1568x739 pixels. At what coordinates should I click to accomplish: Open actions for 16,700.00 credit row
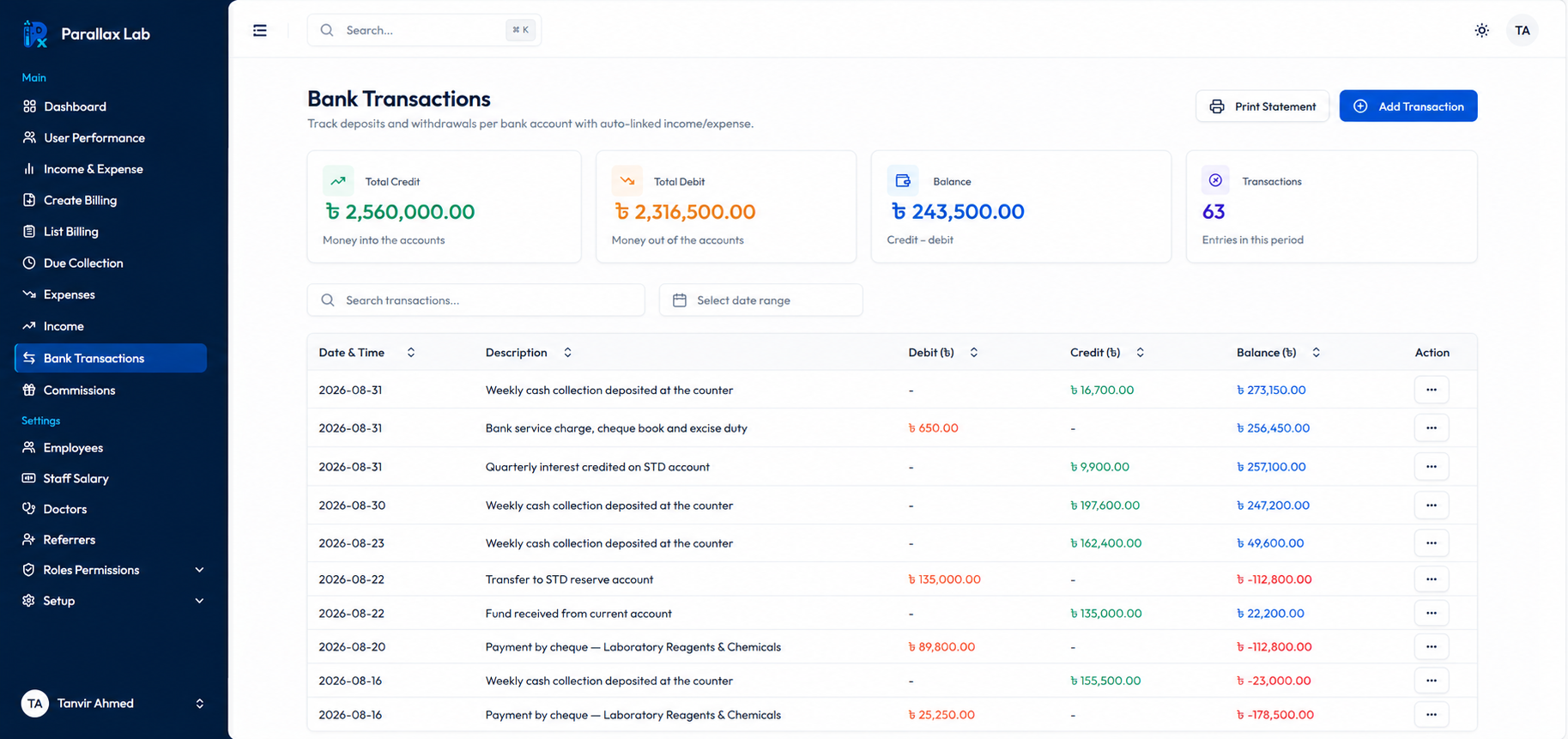click(1431, 390)
